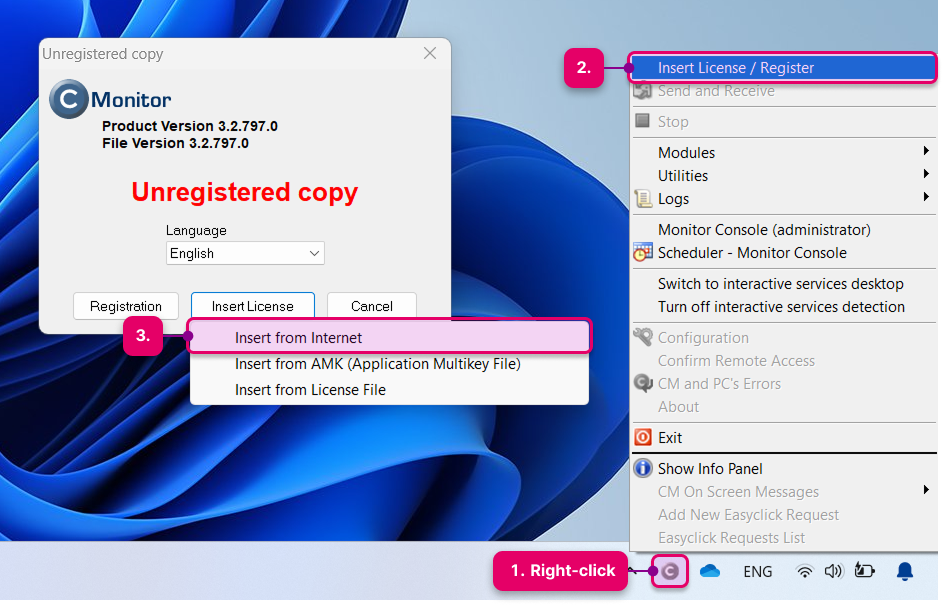
Task: Click the blue Show Info Panel icon
Action: point(643,468)
